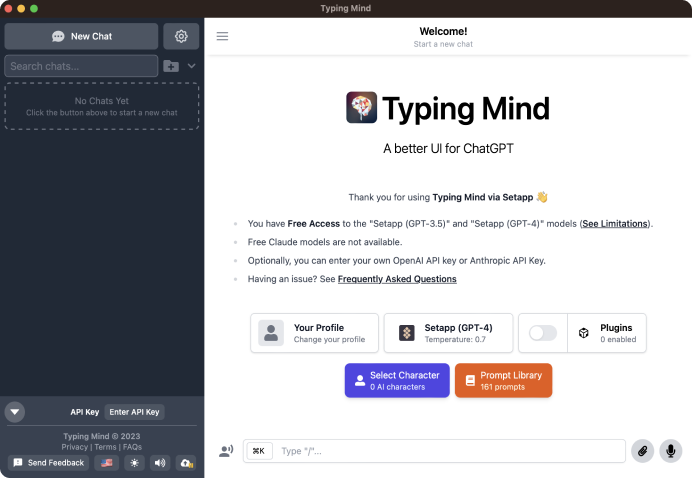
Task: Click the text-to-speech speaker person icon
Action: click(x=226, y=451)
